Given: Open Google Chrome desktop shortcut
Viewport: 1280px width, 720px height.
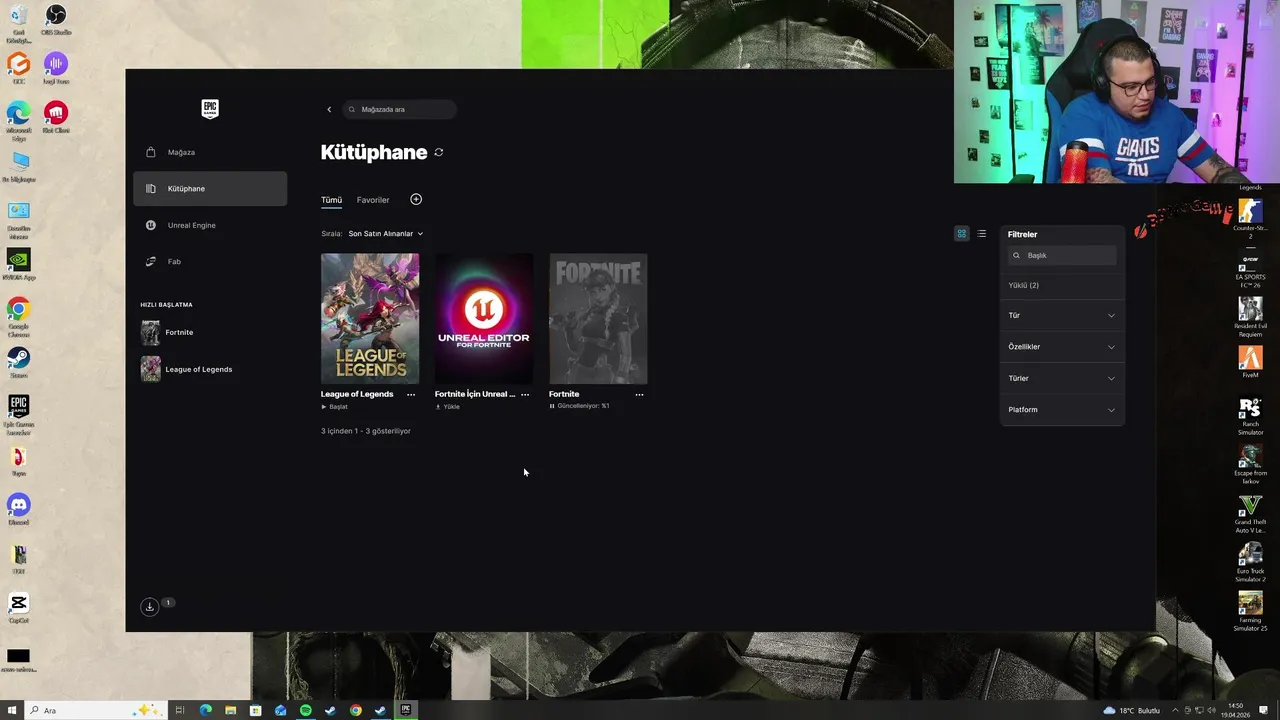Looking at the screenshot, I should click(x=18, y=314).
